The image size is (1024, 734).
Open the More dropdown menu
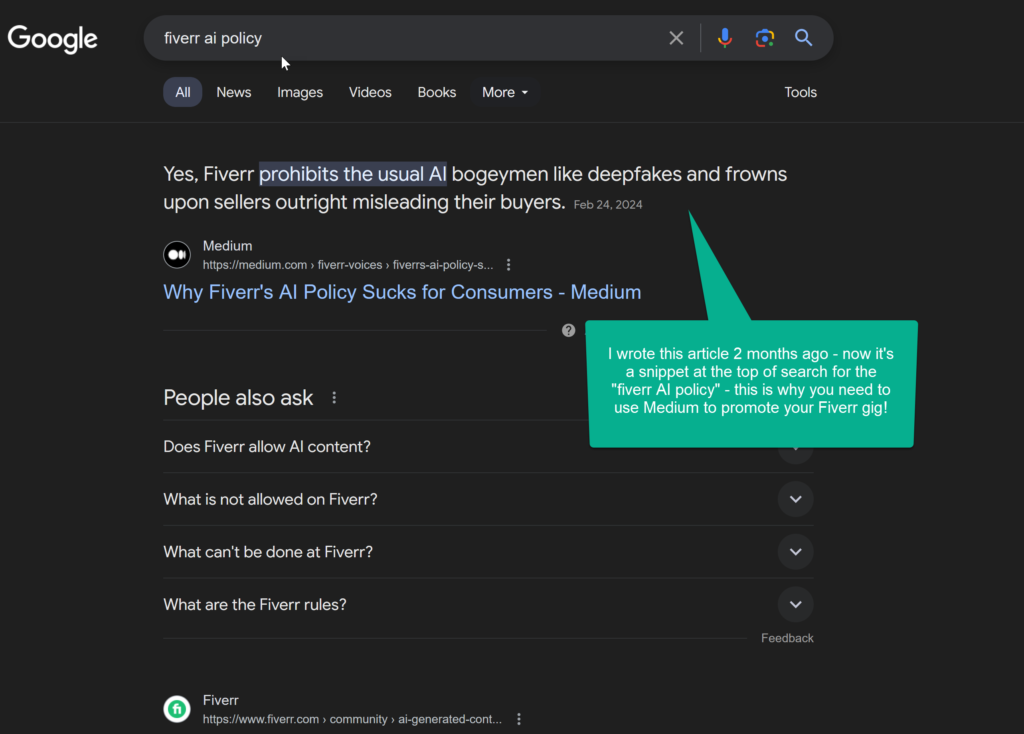coord(504,92)
